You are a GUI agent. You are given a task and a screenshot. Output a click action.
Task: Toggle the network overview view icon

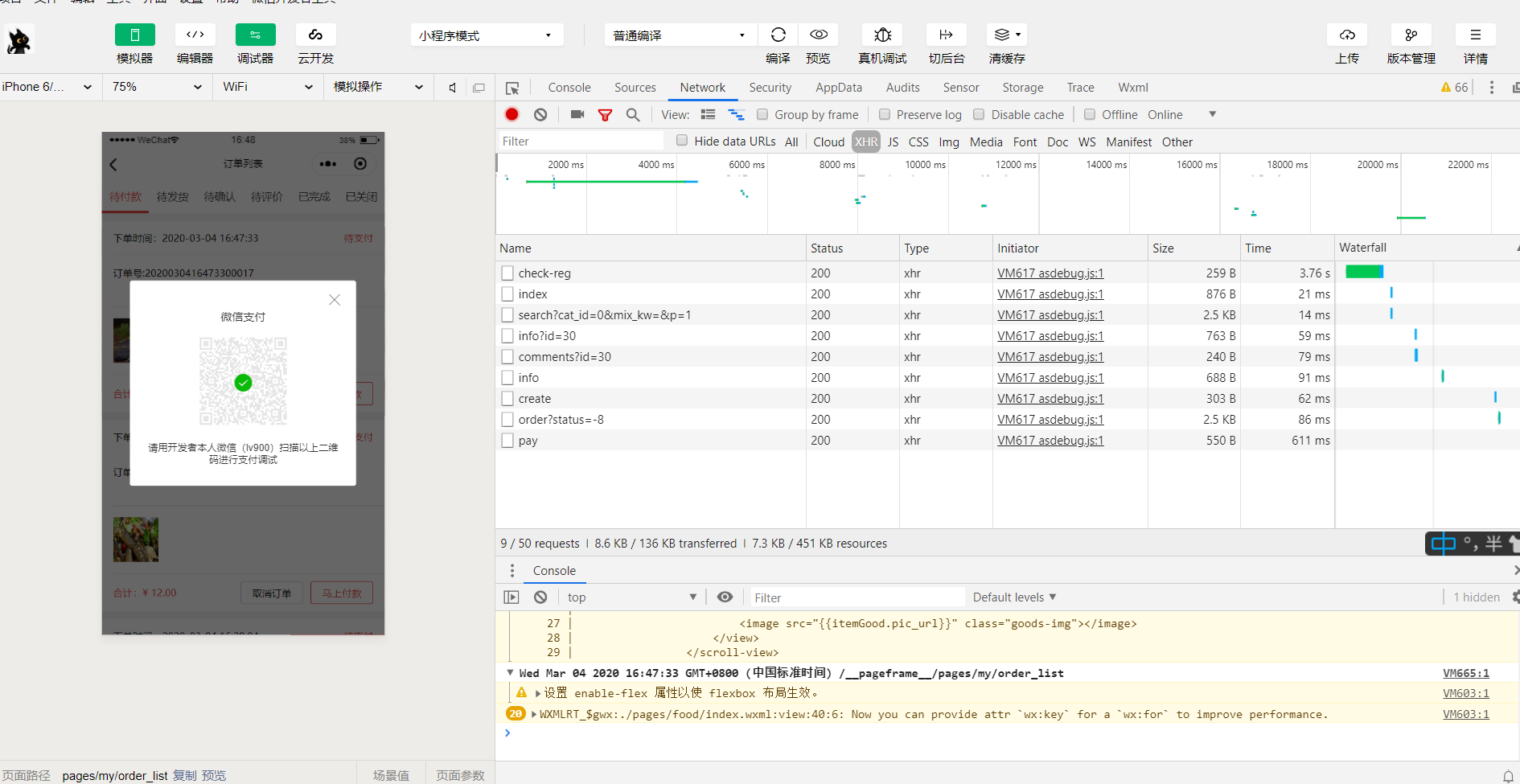tap(736, 114)
